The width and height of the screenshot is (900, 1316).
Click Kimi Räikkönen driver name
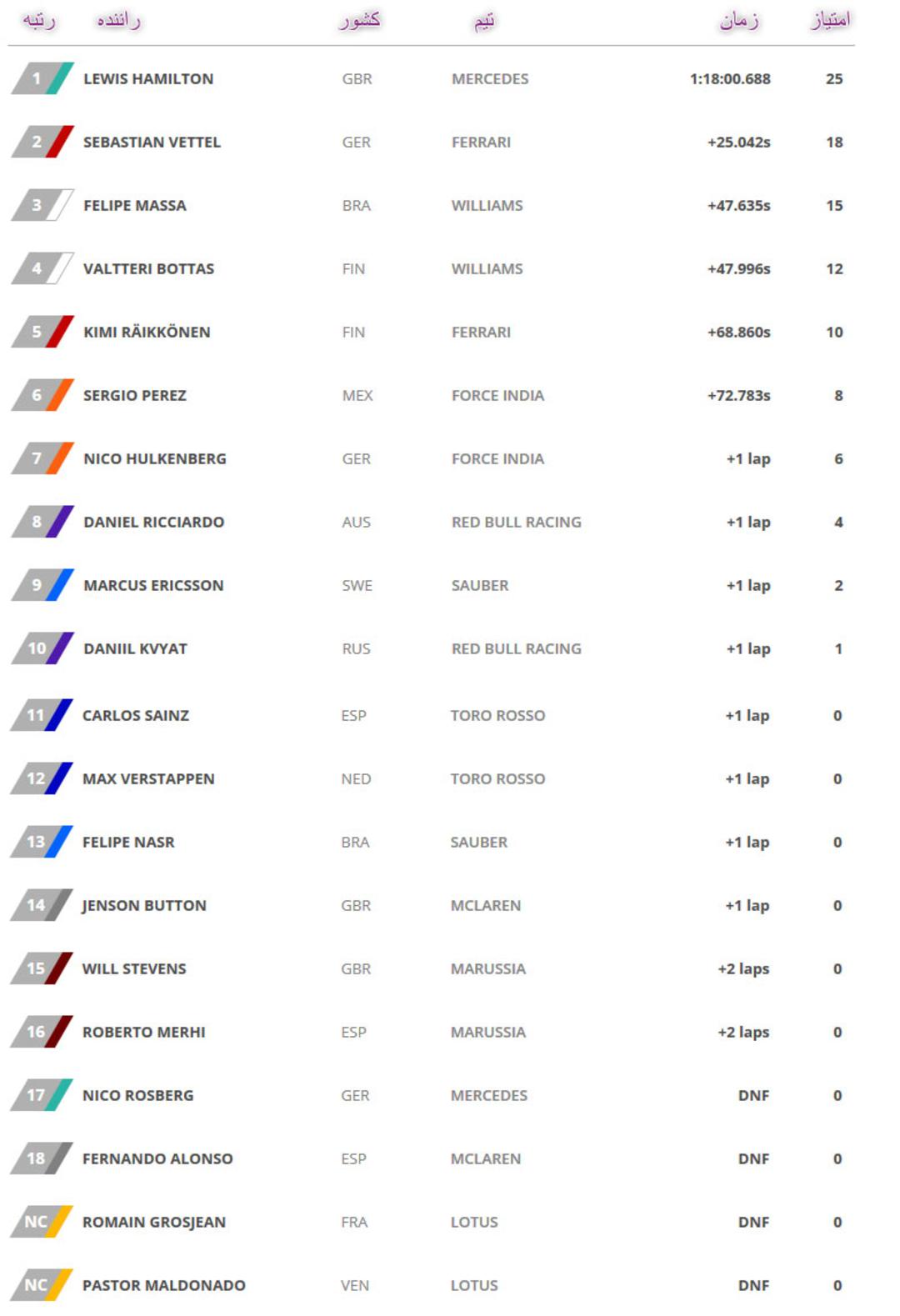point(147,332)
